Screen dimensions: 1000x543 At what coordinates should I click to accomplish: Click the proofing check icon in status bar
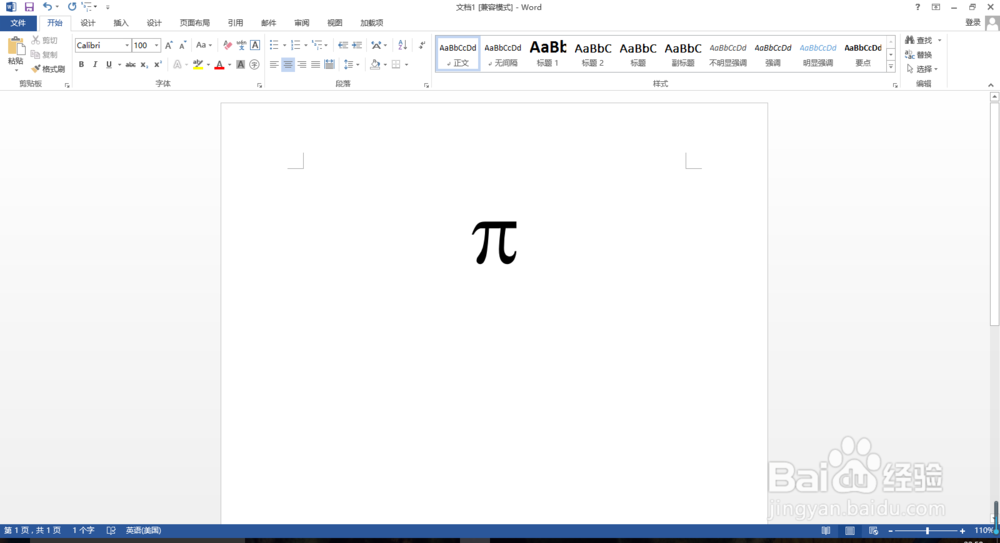(111, 531)
